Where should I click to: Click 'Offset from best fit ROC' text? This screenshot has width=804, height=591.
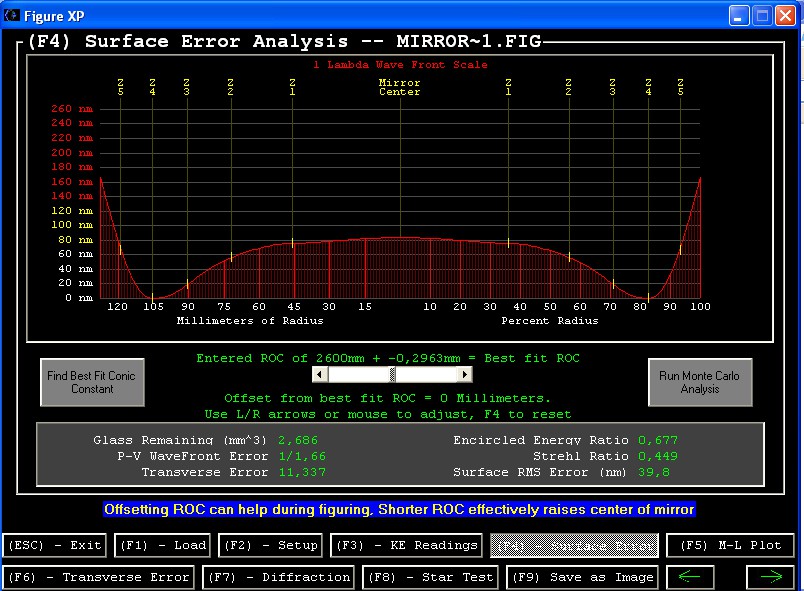(387, 398)
